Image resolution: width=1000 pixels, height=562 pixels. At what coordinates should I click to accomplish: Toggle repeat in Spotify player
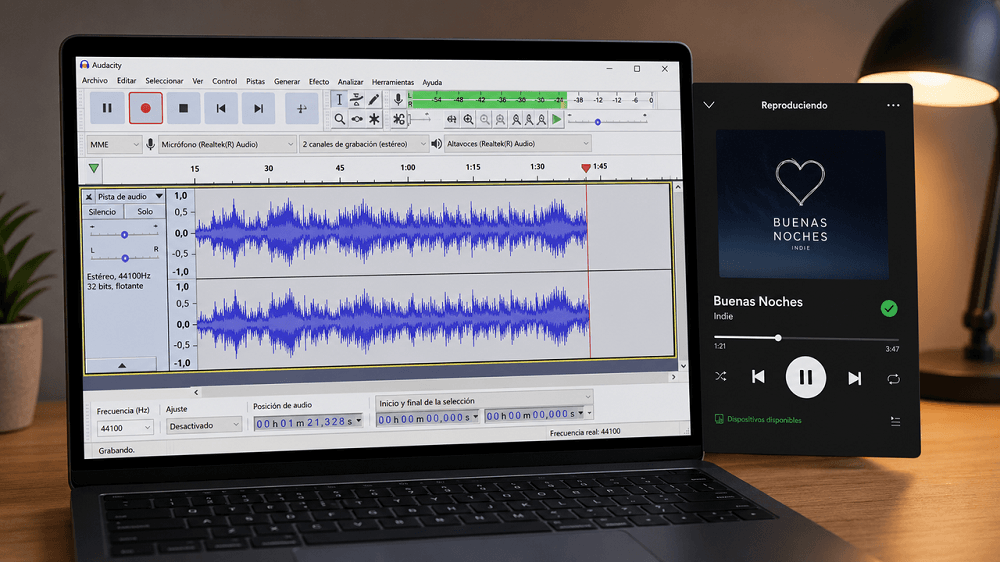tap(893, 380)
